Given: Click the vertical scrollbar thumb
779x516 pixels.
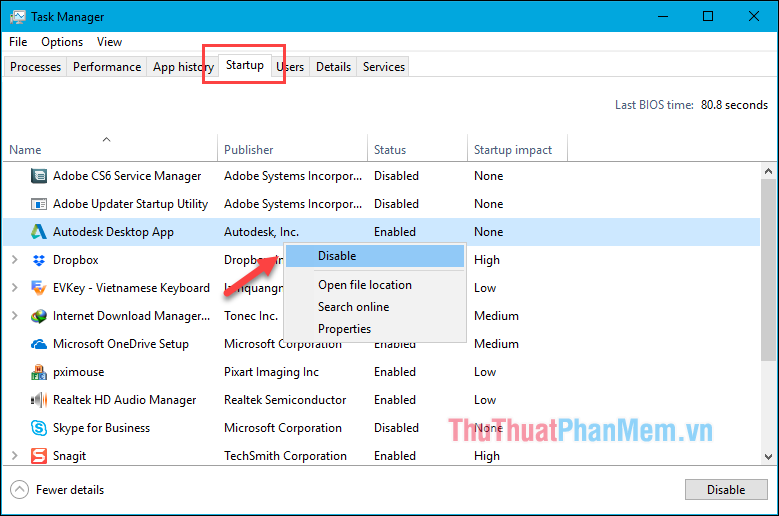Looking at the screenshot, I should pyautogui.click(x=768, y=270).
